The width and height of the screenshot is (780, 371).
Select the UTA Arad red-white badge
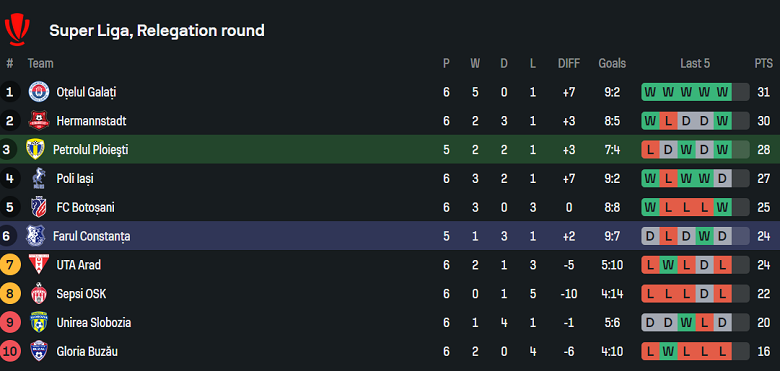[39, 265]
